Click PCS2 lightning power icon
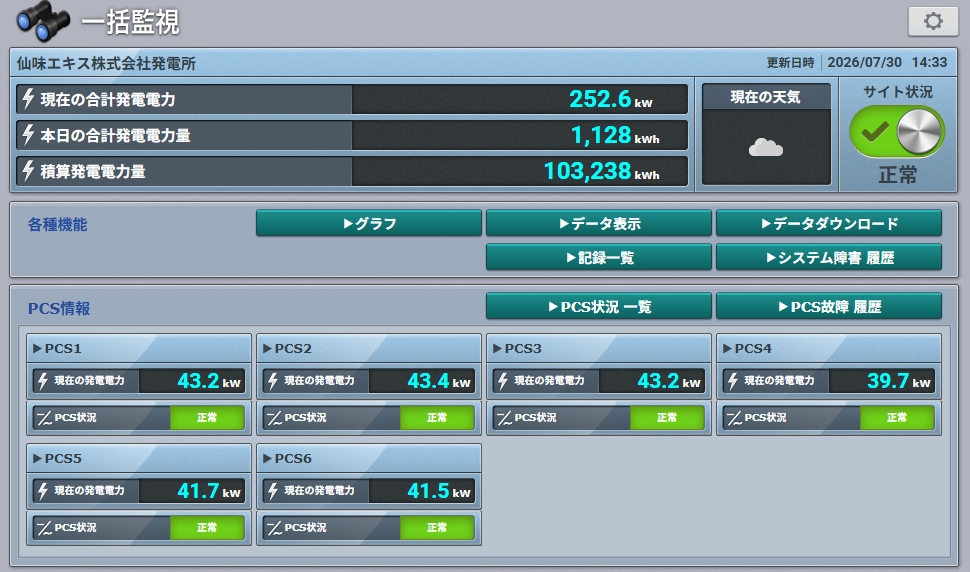 [273, 381]
